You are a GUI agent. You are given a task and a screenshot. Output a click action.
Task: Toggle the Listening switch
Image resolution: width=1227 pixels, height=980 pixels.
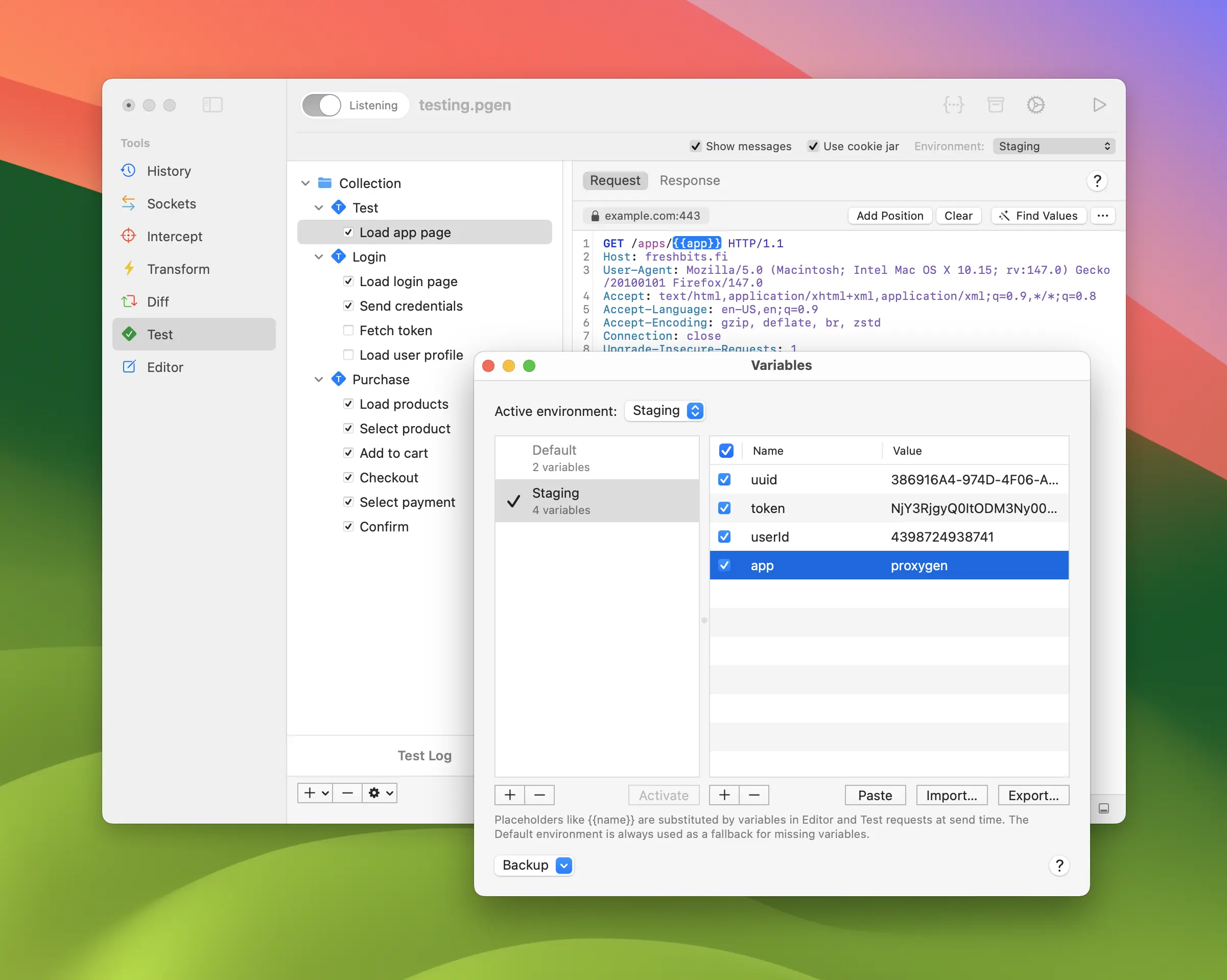pos(321,105)
